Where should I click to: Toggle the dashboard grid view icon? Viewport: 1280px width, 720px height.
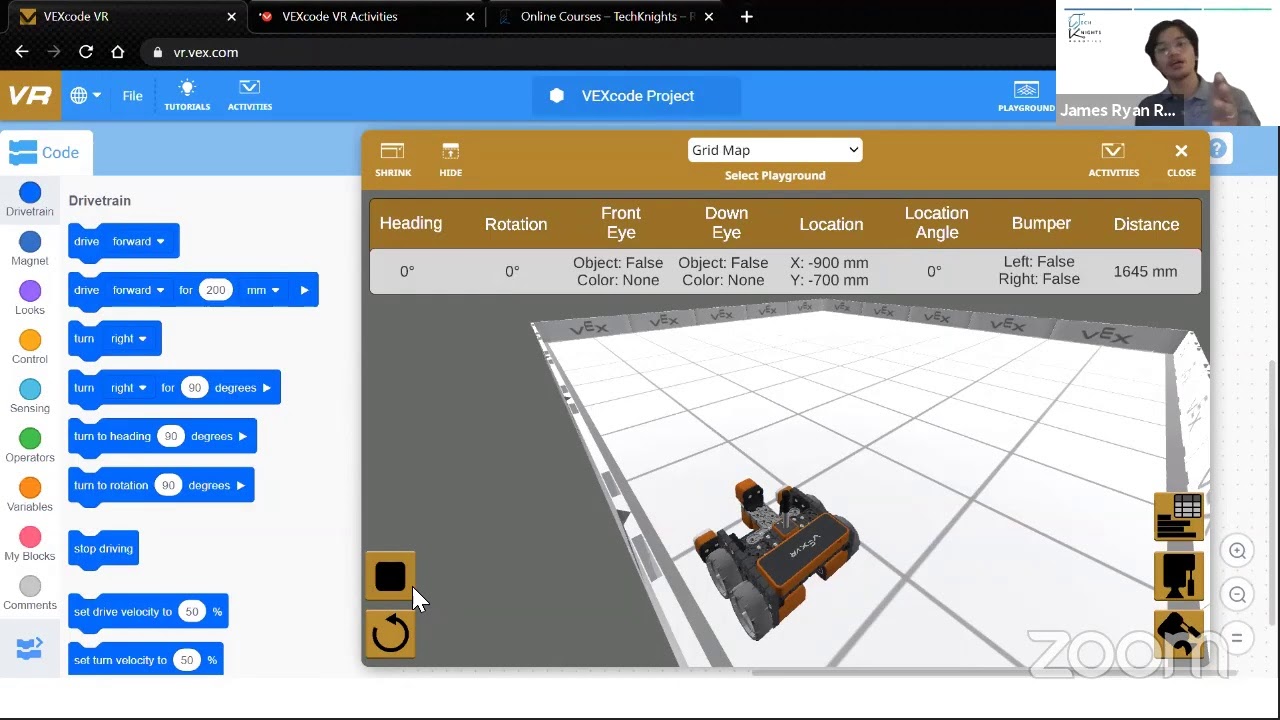pos(1179,517)
